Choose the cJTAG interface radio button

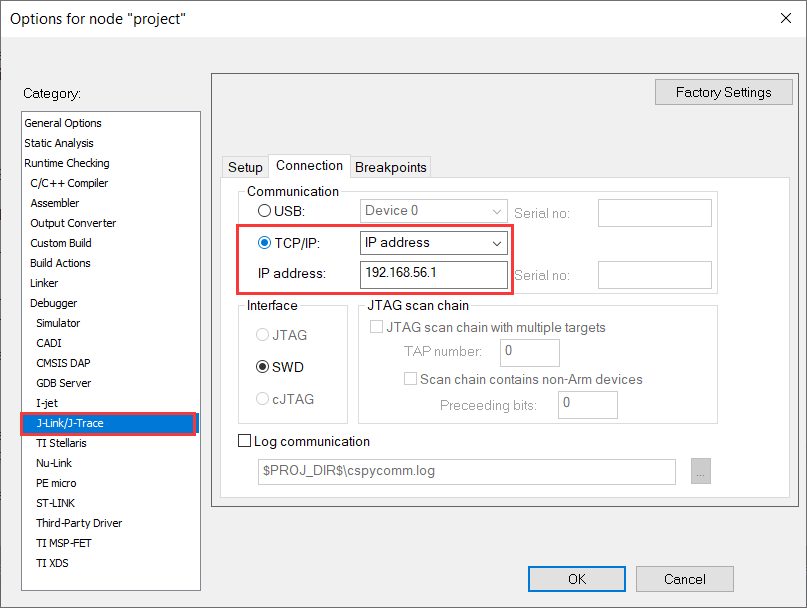[262, 399]
